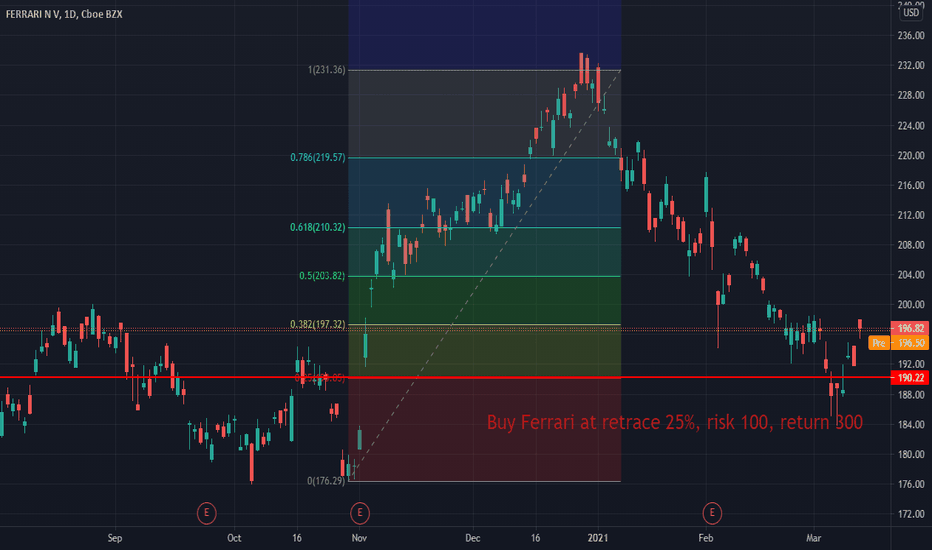Click the 'Buy Ferrari at retrace 25%' annotation

[x=675, y=422]
